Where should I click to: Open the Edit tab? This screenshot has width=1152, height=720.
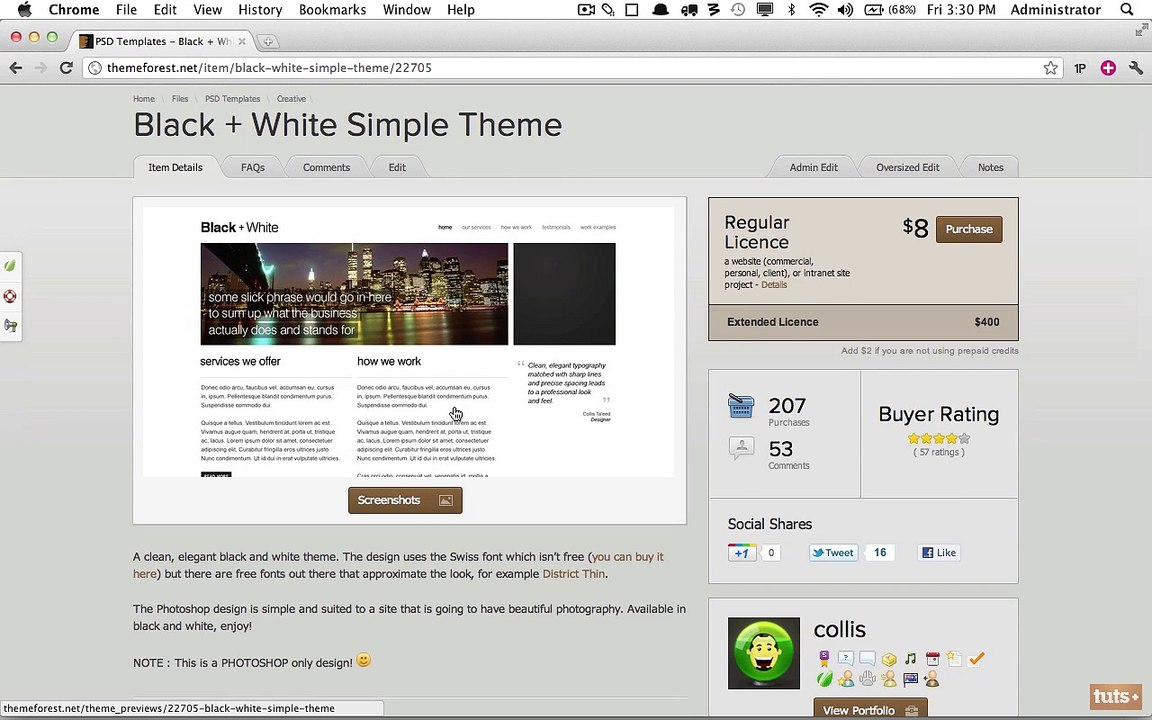[x=397, y=168]
